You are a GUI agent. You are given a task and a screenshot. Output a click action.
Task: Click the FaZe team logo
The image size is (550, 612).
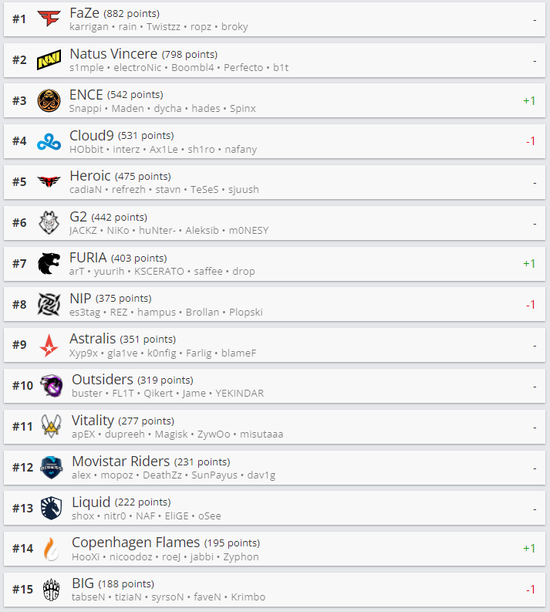(49, 18)
